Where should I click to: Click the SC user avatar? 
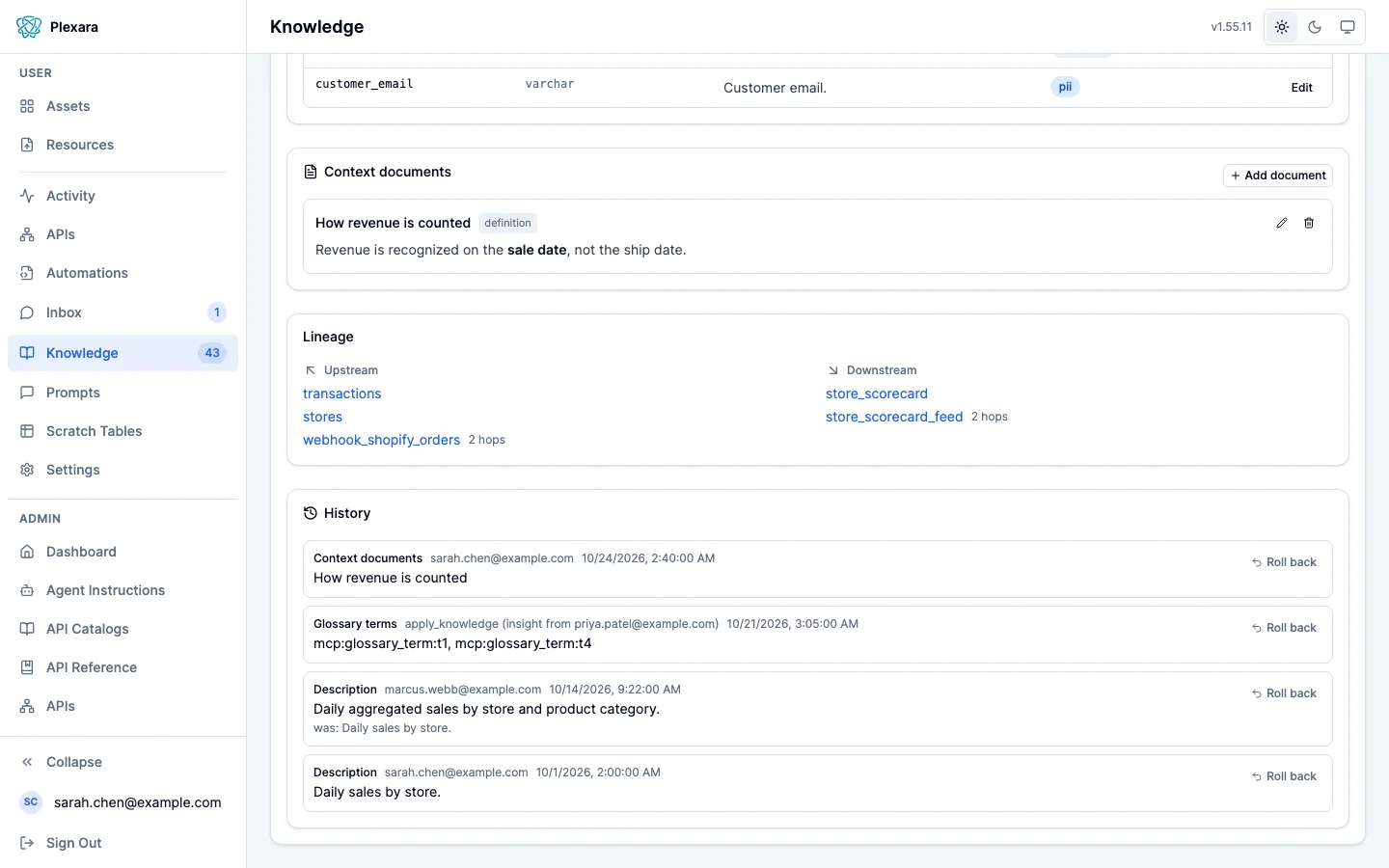coord(31,802)
